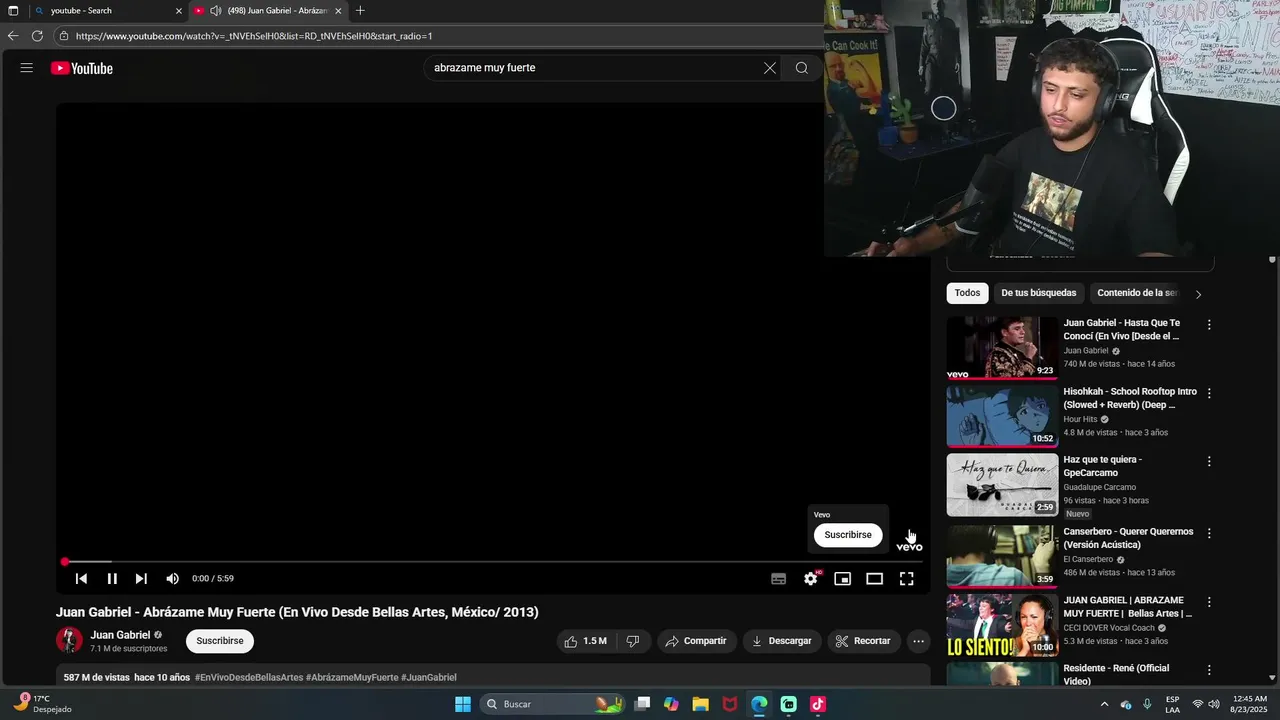Image resolution: width=1280 pixels, height=720 pixels.
Task: Close the Juan Gabriel browser tab
Action: (338, 11)
